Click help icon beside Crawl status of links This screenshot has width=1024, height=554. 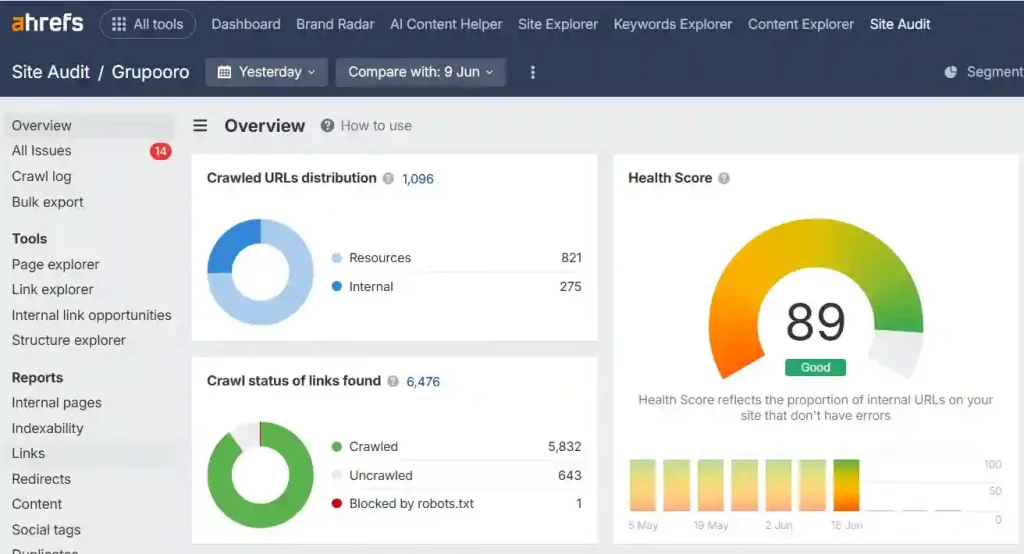point(392,381)
